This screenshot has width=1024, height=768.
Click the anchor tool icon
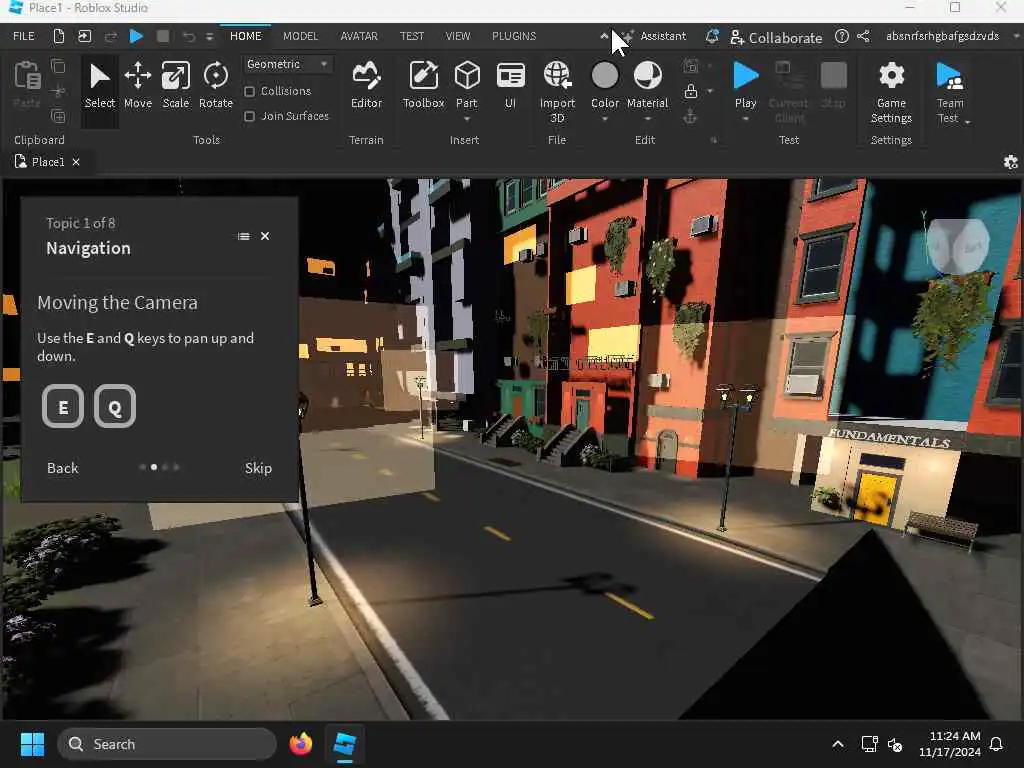[x=690, y=117]
